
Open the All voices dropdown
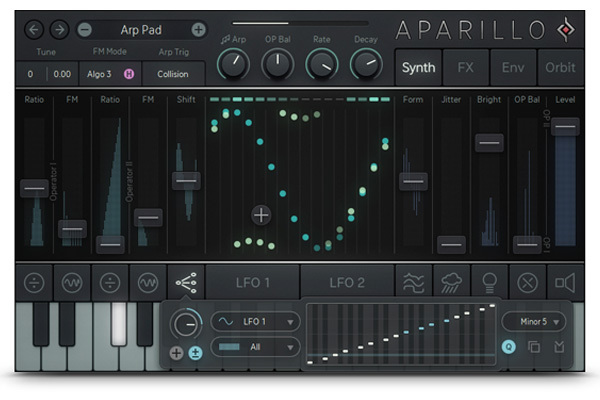click(255, 347)
